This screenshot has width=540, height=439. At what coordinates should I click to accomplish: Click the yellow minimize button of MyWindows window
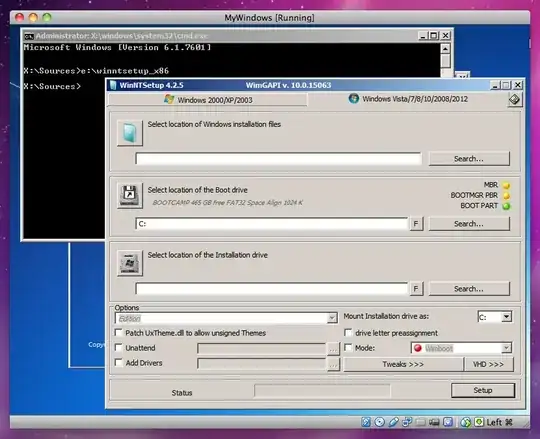coord(33,17)
